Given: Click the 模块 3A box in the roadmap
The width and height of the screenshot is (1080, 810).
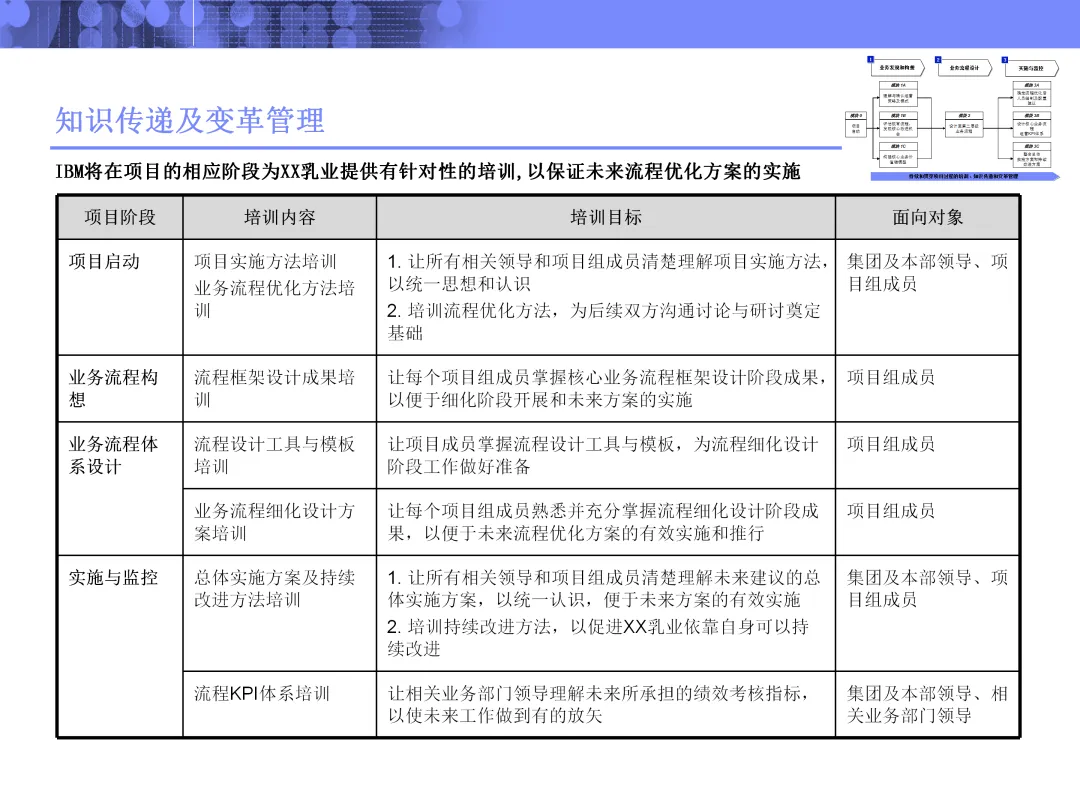Looking at the screenshot, I should [1031, 94].
